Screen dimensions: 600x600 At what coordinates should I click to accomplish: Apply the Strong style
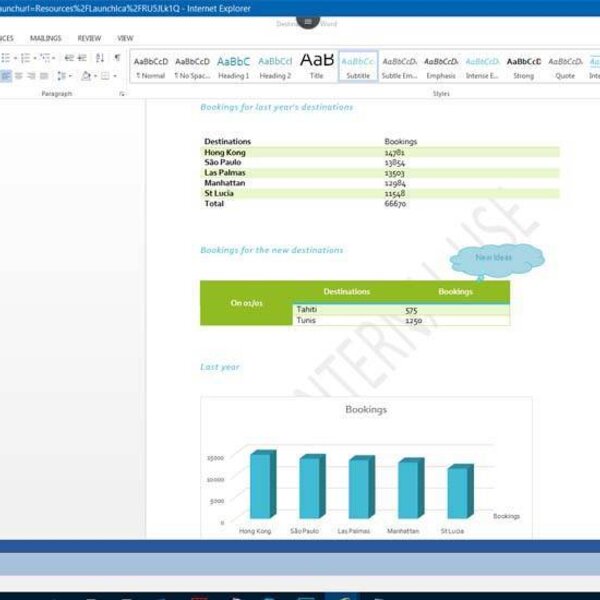point(523,67)
